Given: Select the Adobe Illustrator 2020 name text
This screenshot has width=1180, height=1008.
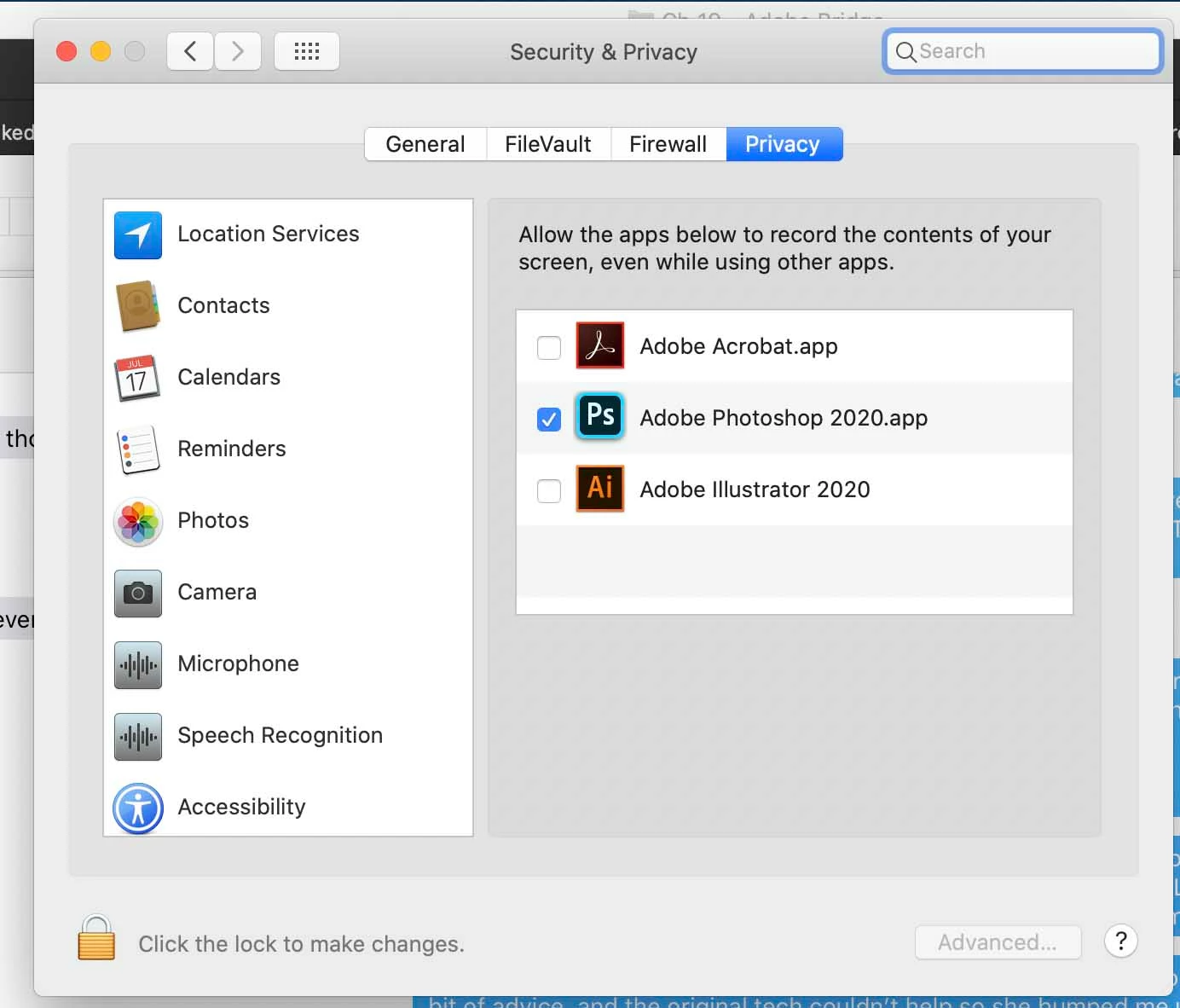Looking at the screenshot, I should pyautogui.click(x=755, y=490).
